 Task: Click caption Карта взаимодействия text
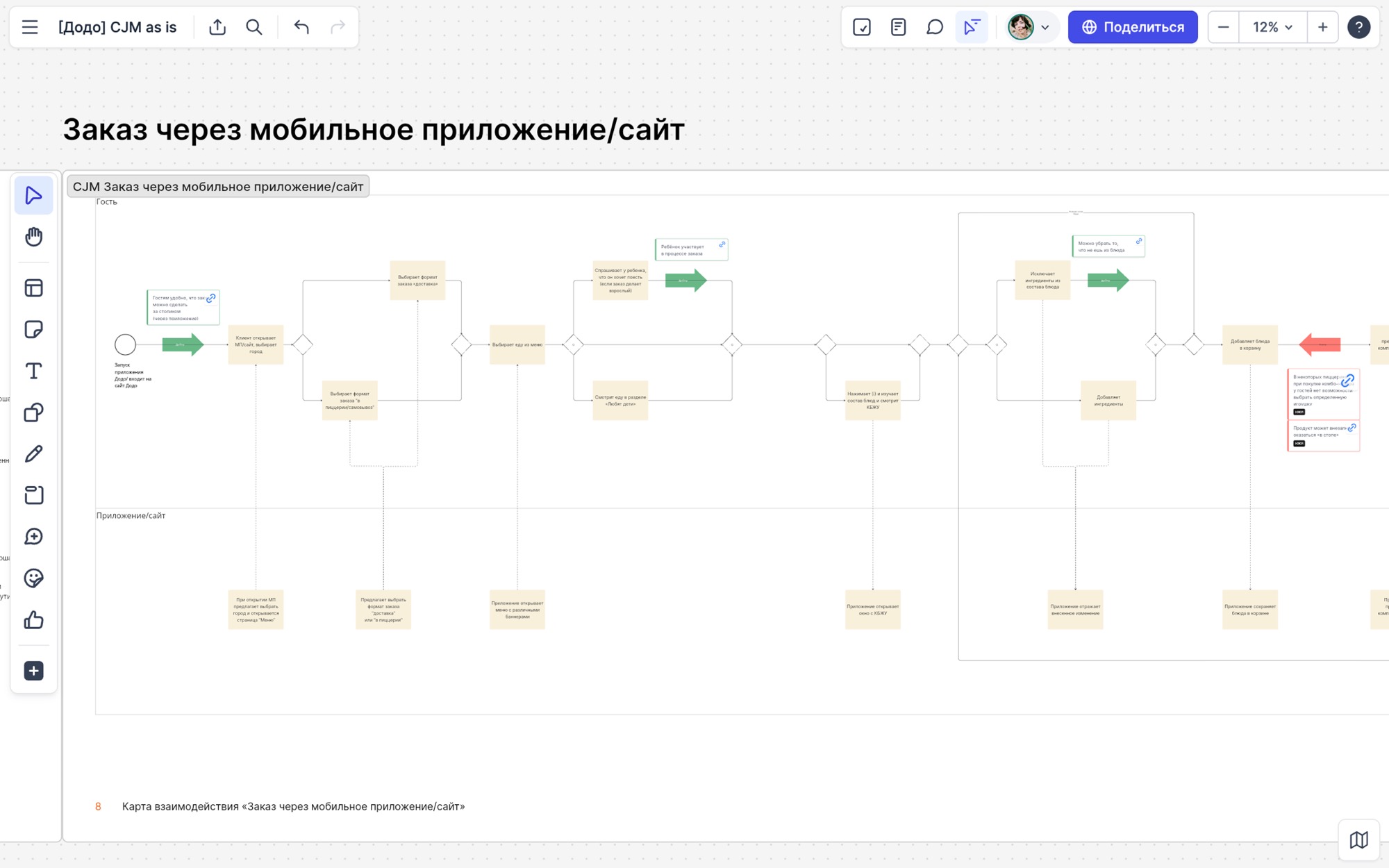294,806
